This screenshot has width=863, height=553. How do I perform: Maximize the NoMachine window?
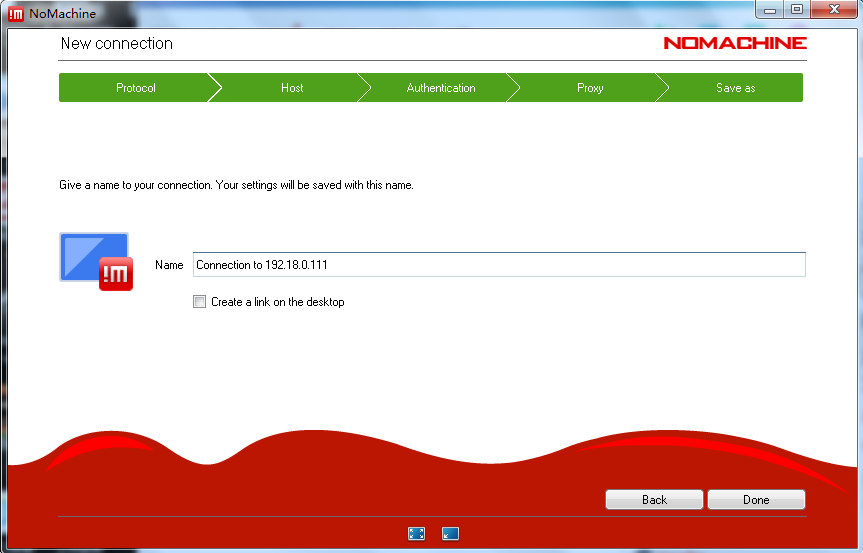click(x=797, y=9)
